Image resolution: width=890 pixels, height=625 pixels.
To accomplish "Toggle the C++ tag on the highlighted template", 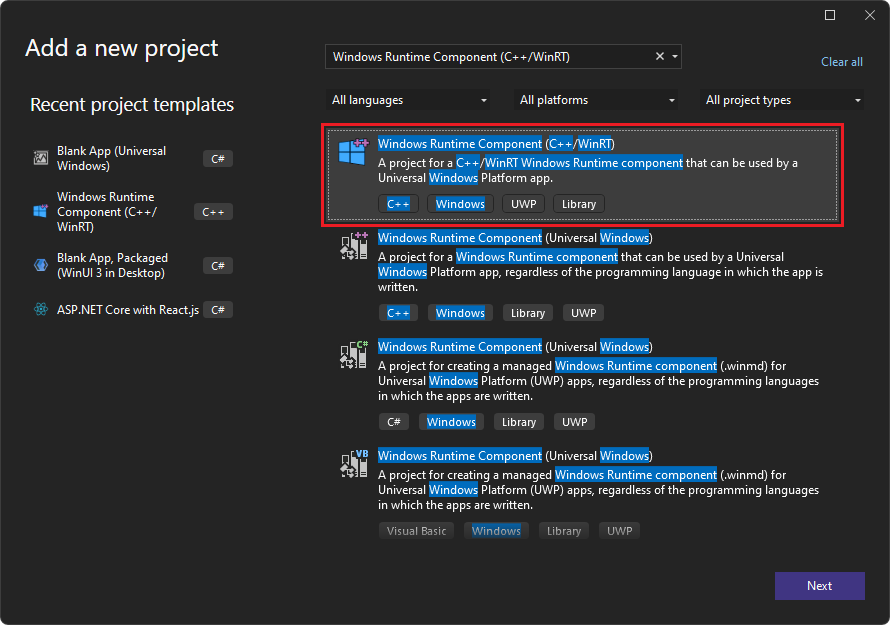I will tap(398, 203).
